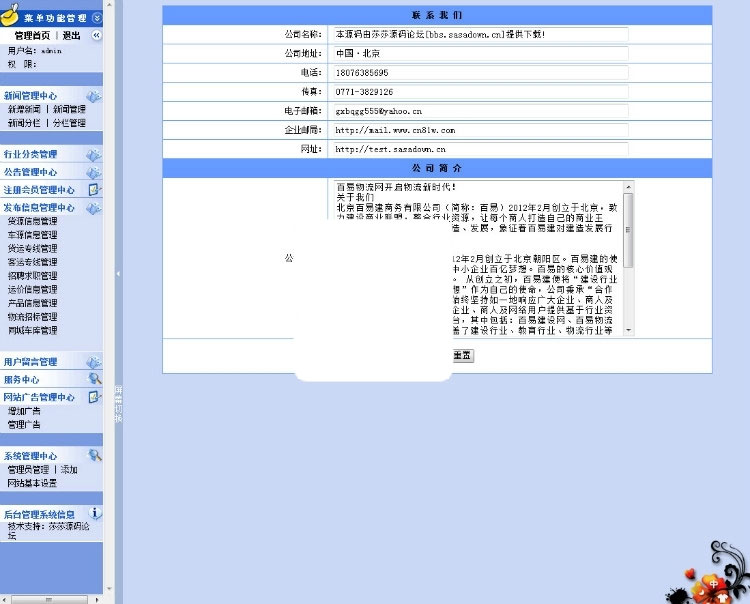Click the info icon beside 后台管理系统信息

pyautogui.click(x=96, y=514)
